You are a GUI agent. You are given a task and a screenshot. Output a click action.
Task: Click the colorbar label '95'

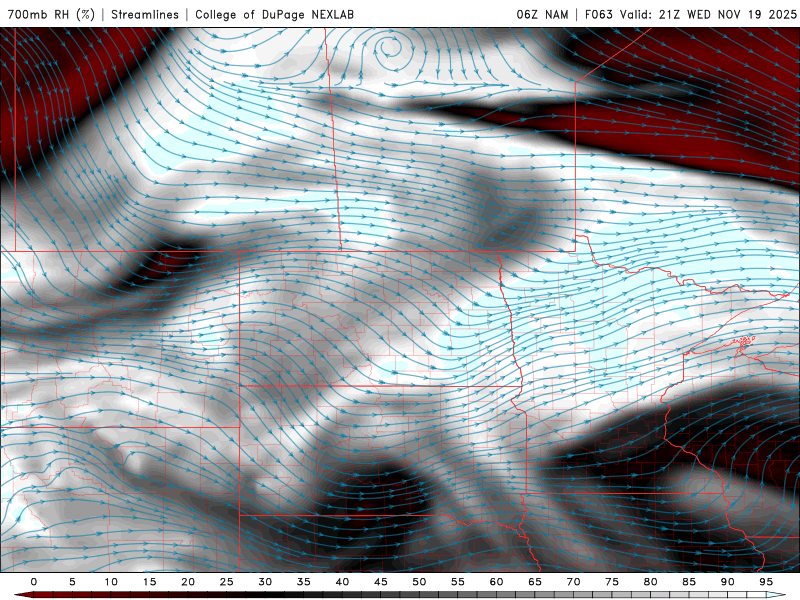(x=766, y=582)
